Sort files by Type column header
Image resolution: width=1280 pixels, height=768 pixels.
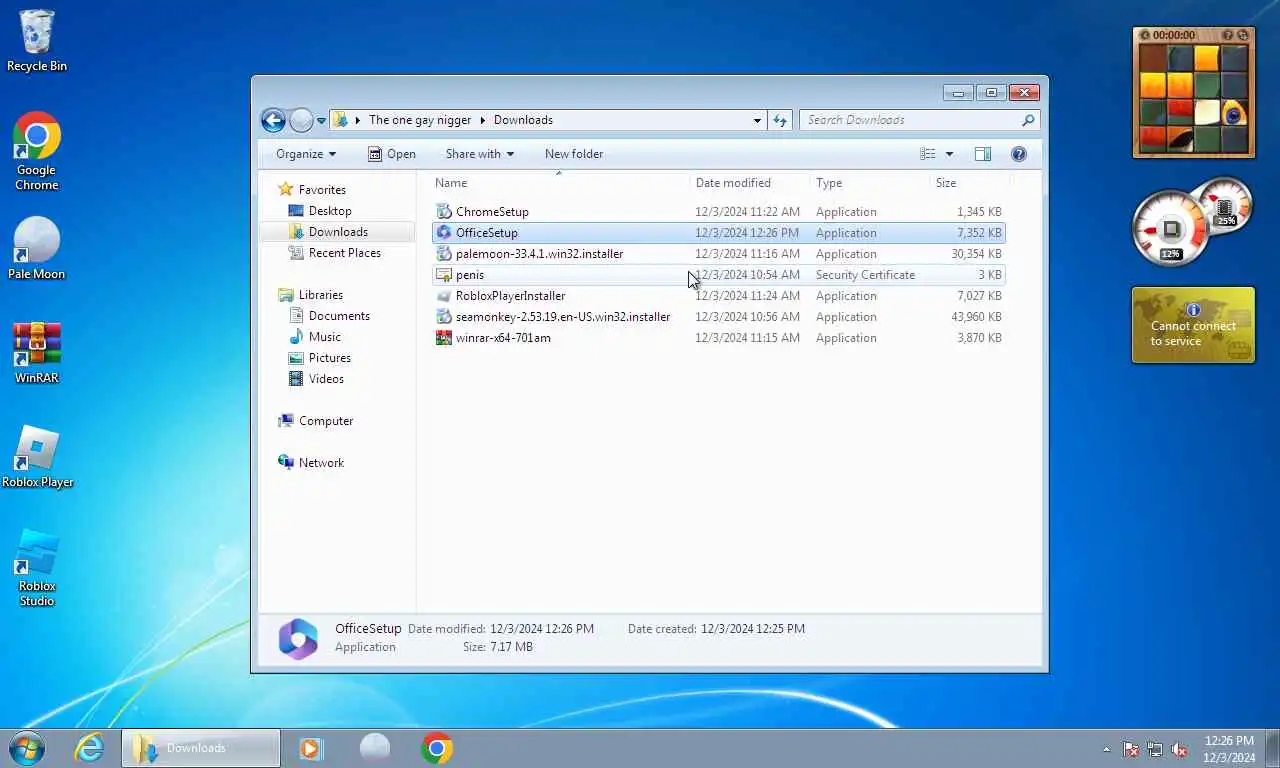[x=870, y=183]
